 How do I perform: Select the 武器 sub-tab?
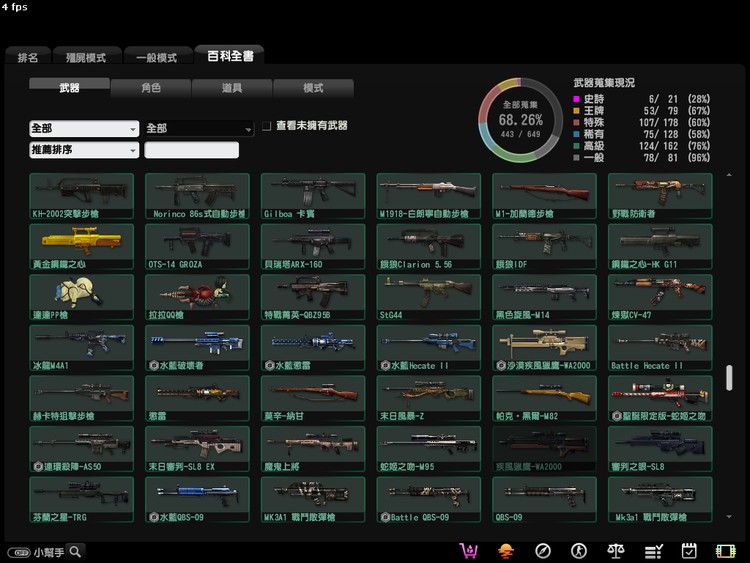click(69, 88)
